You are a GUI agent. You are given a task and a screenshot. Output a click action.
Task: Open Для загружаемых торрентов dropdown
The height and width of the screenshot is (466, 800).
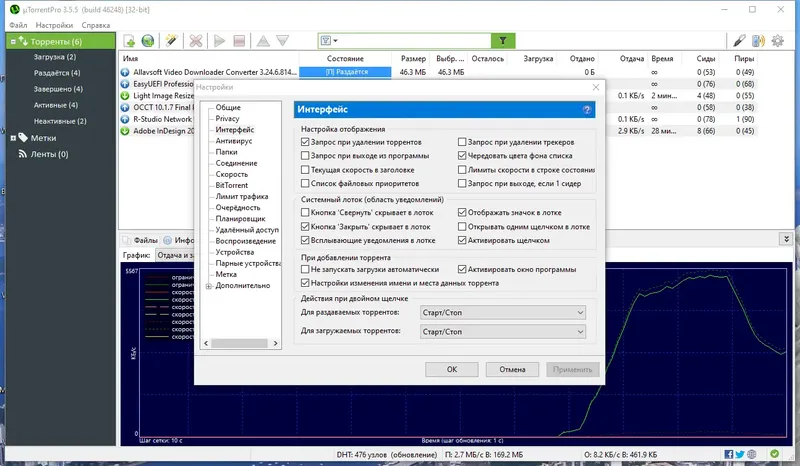point(503,331)
